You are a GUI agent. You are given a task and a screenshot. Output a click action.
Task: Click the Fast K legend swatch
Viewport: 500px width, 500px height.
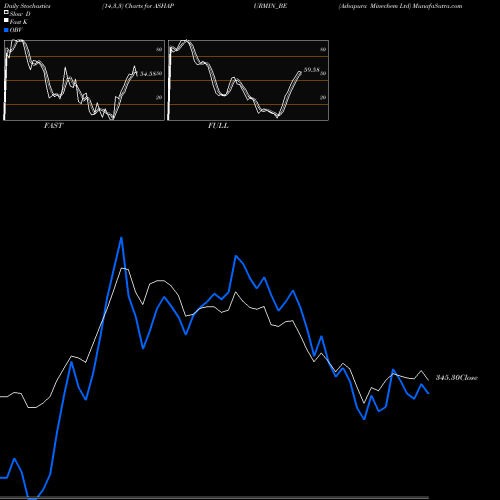coord(6,21)
